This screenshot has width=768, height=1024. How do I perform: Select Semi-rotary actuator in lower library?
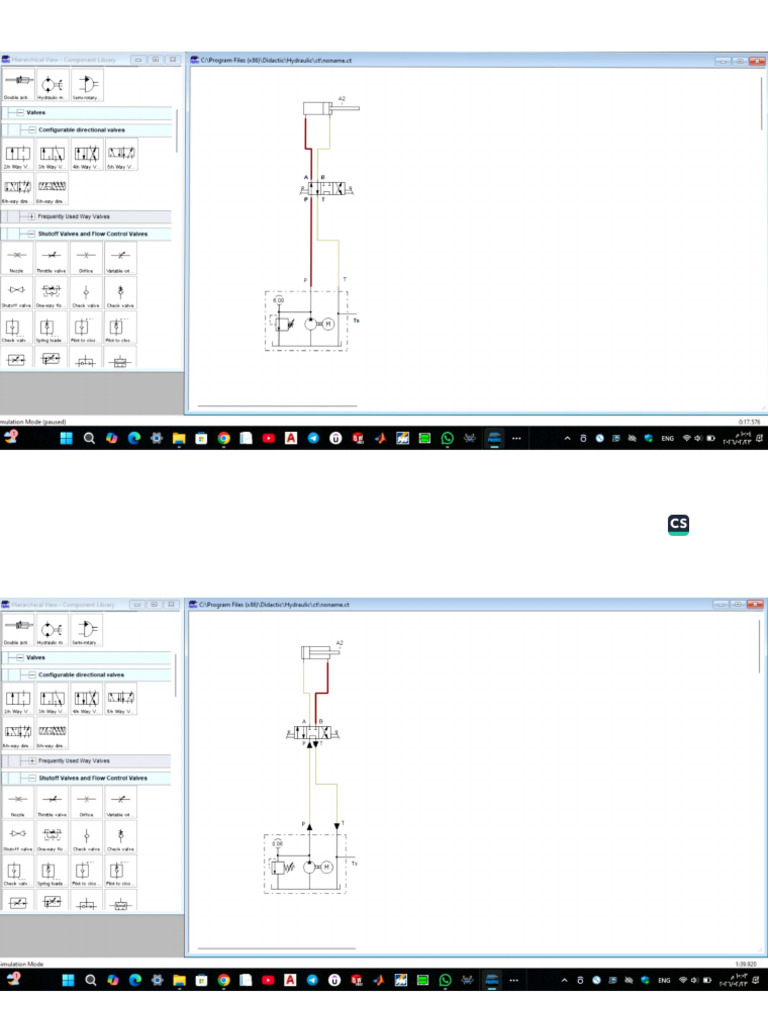(x=86, y=630)
